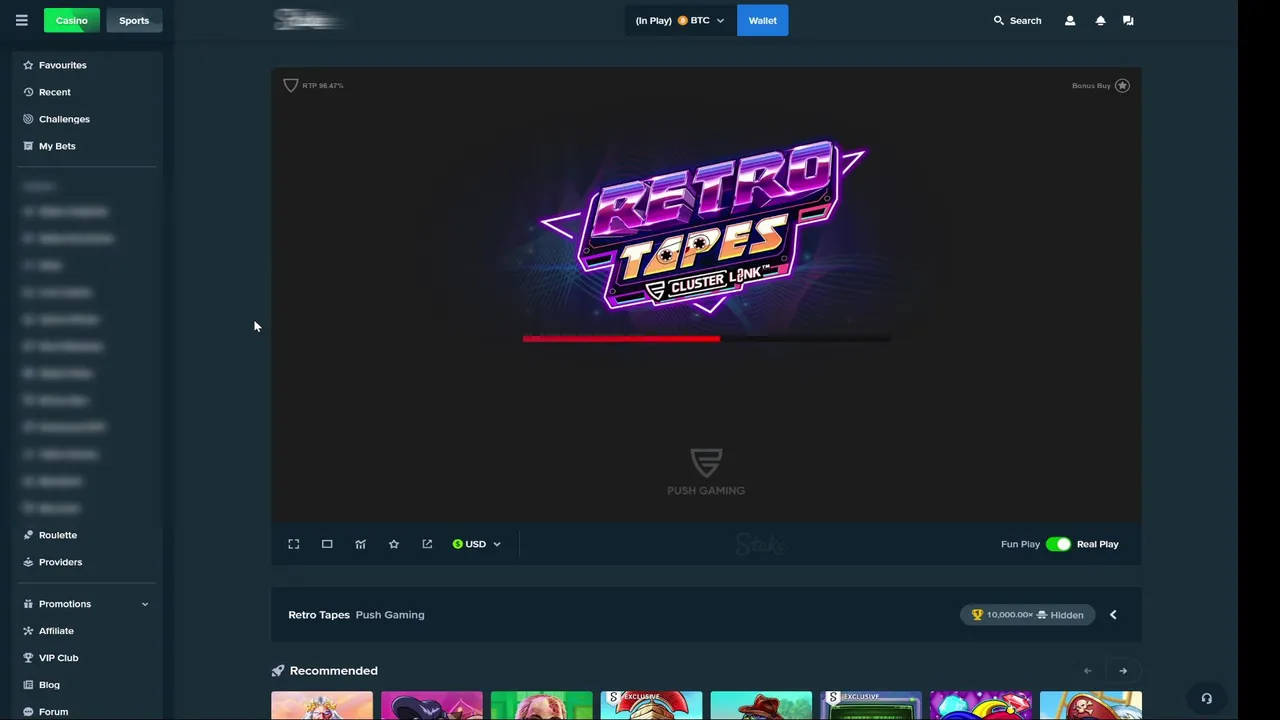Open game in popout window icon
Screen dimensions: 1280x720
tap(427, 544)
